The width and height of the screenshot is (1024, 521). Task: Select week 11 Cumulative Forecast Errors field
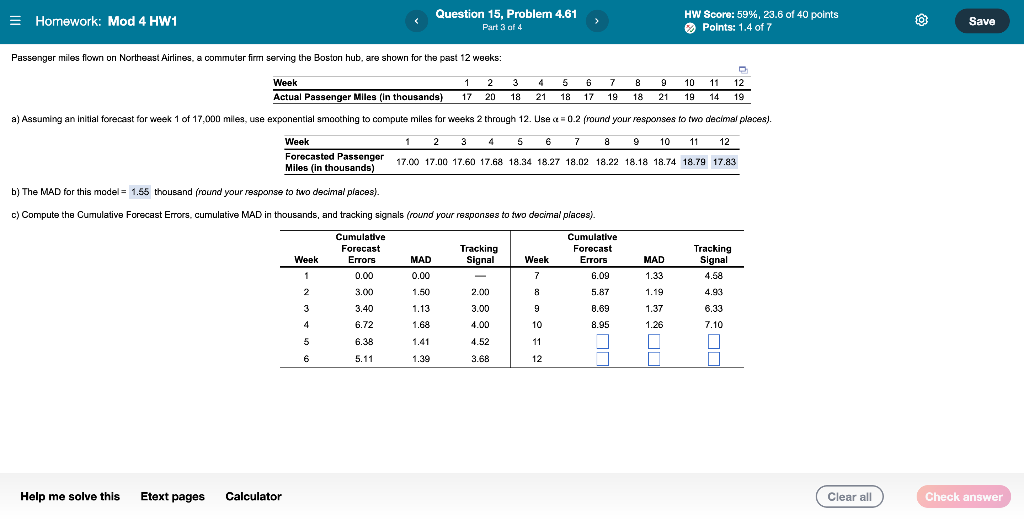pos(602,341)
